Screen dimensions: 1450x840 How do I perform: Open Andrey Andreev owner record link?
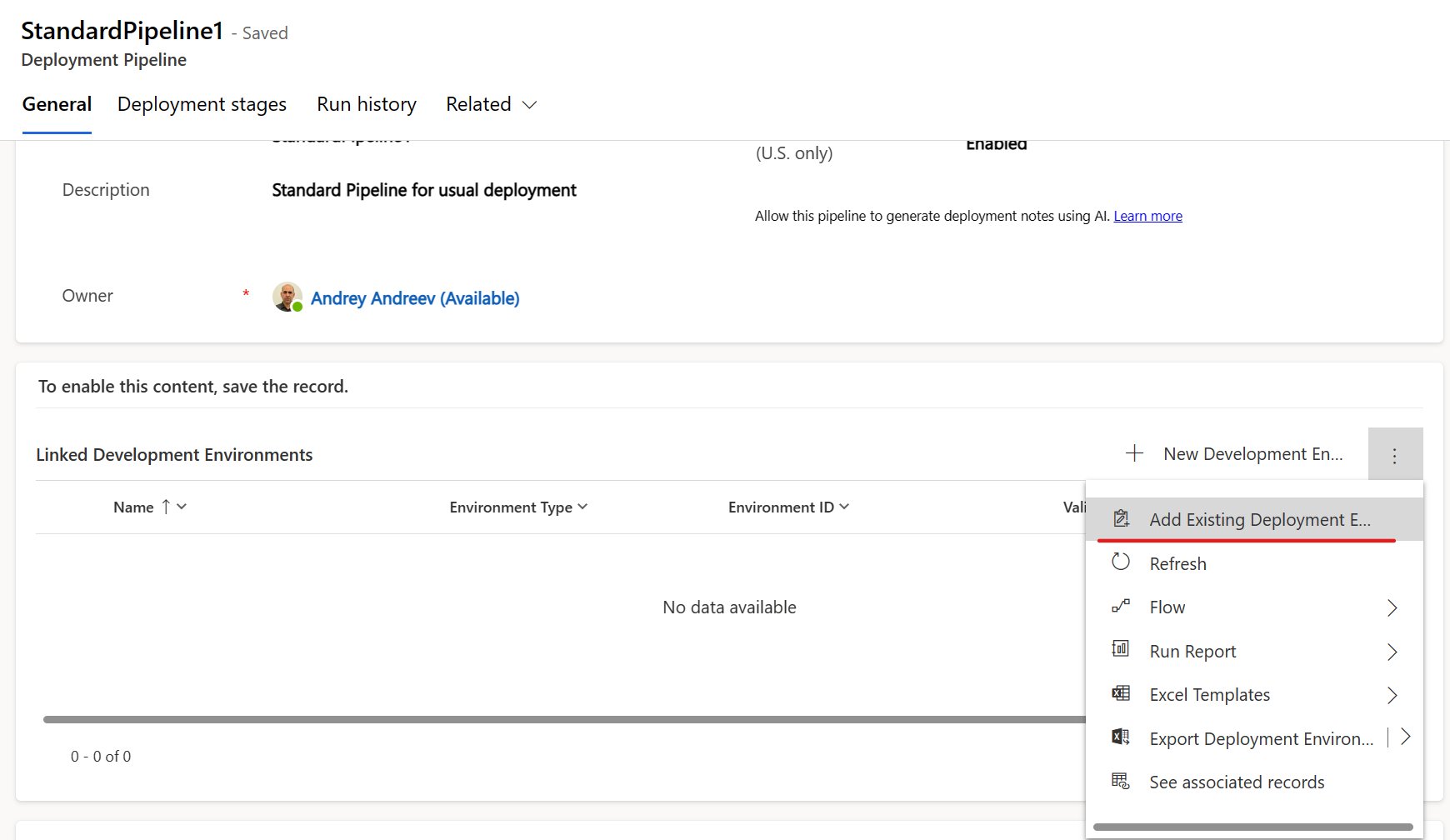(x=414, y=298)
